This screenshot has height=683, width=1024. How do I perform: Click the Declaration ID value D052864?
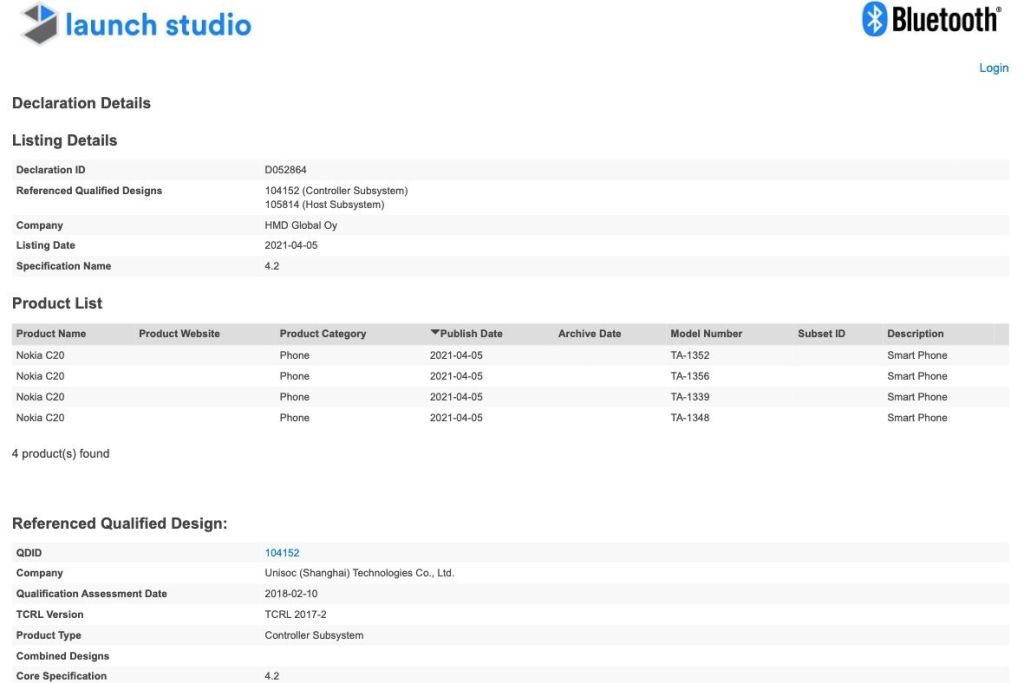coord(285,170)
